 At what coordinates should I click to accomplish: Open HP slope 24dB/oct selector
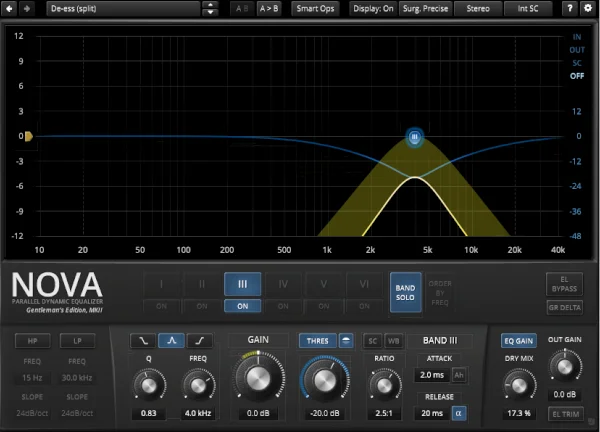coord(33,413)
